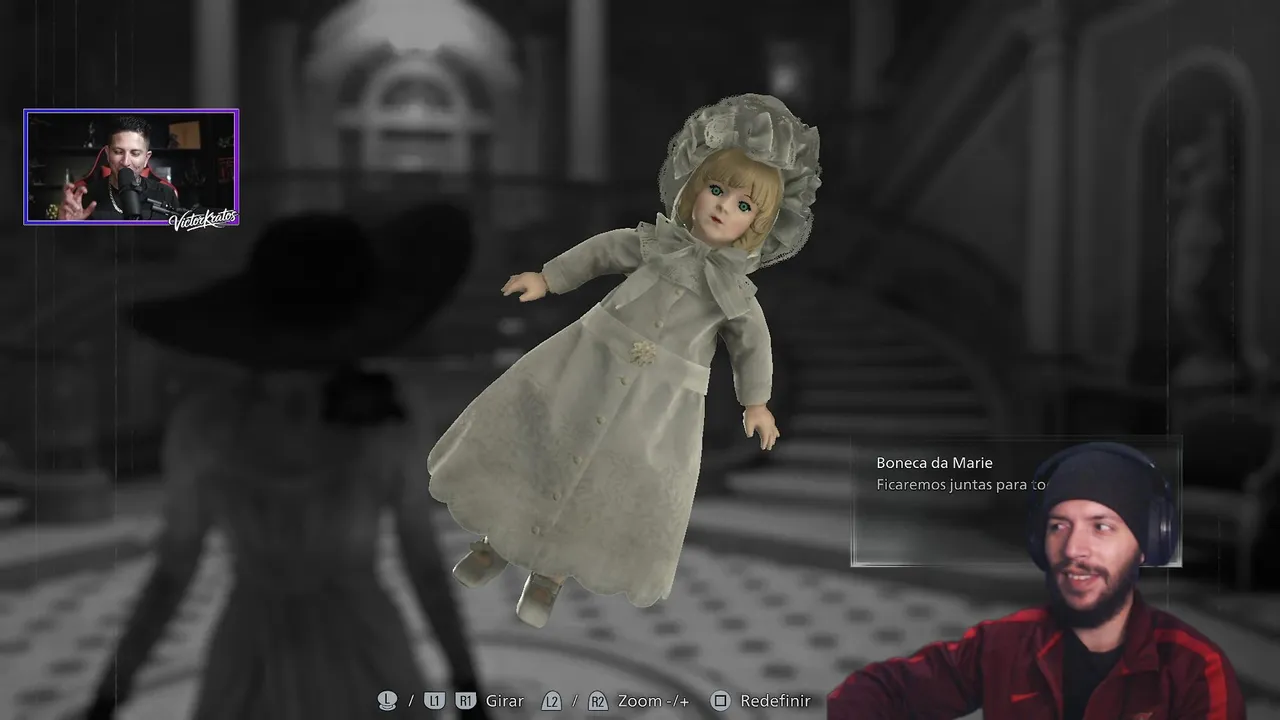Click the left stick L icon
This screenshot has width=1280, height=720.
(387, 701)
